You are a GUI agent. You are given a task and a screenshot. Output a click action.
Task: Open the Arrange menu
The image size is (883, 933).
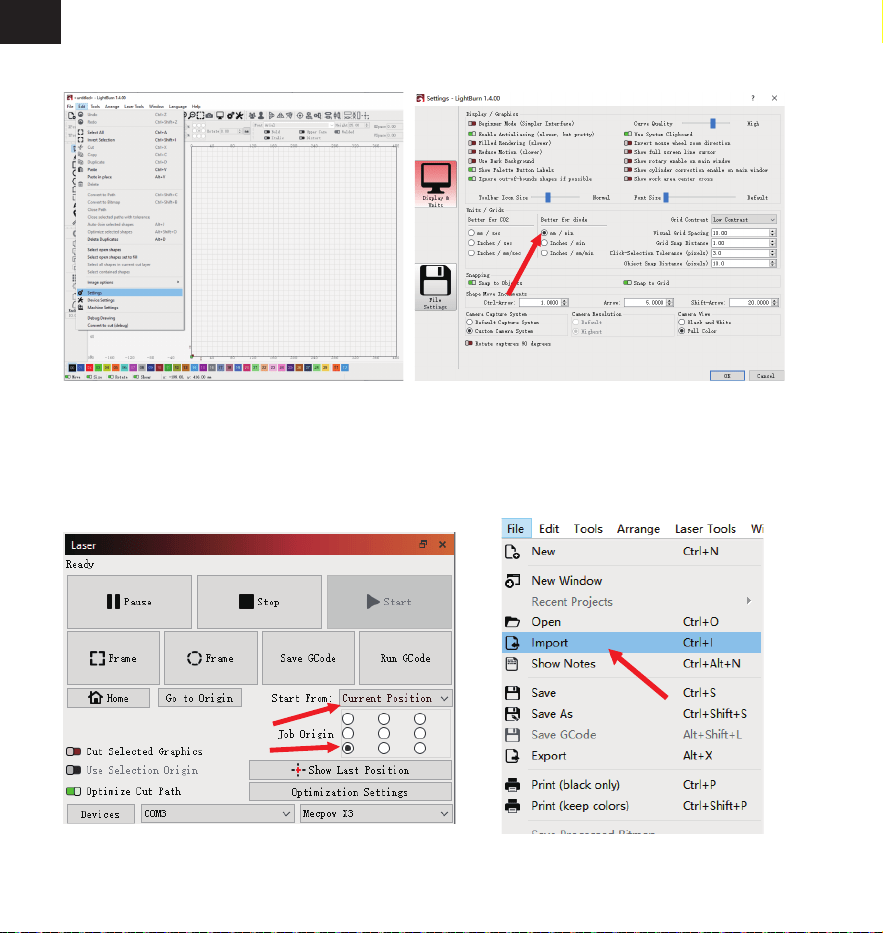click(638, 529)
